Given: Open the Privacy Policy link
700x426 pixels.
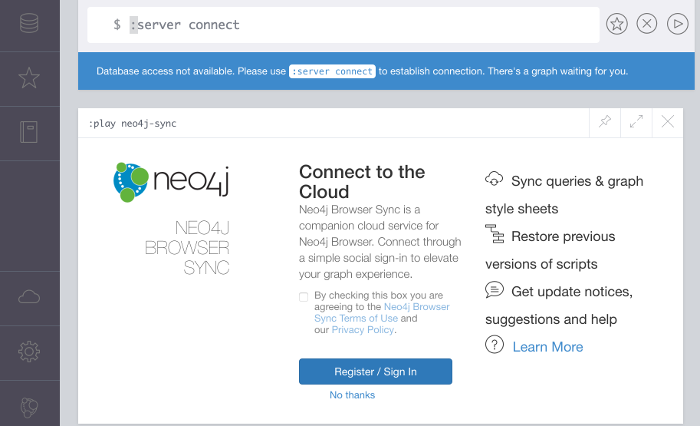Looking at the screenshot, I should click(x=362, y=330).
